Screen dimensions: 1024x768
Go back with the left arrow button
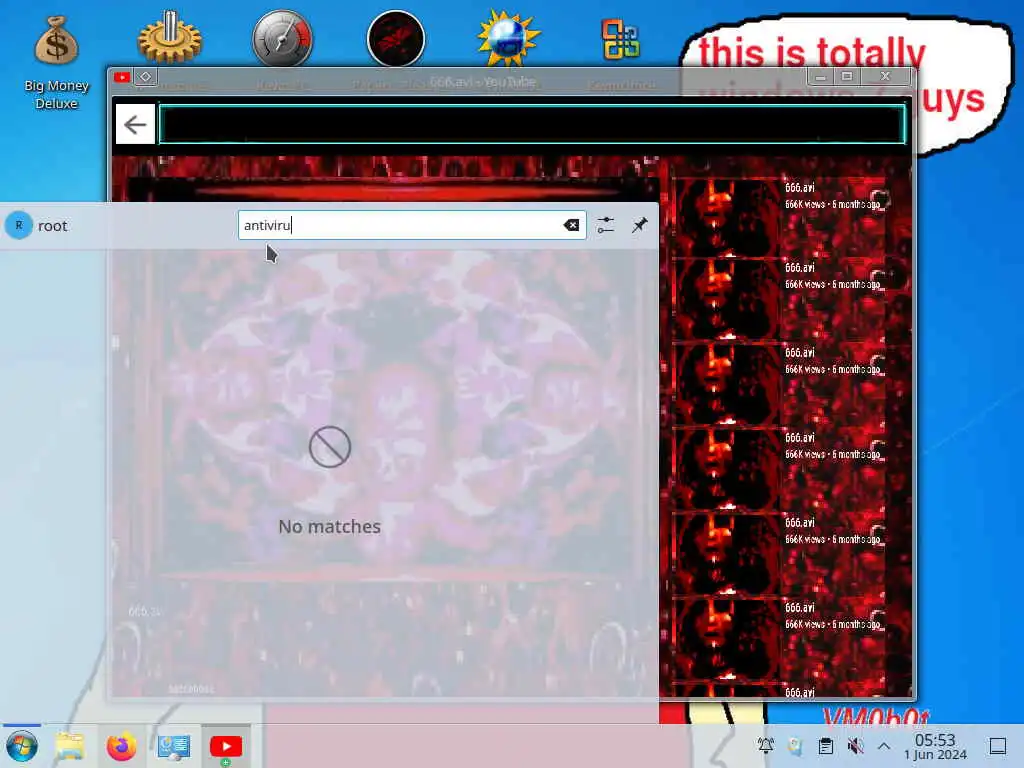135,124
